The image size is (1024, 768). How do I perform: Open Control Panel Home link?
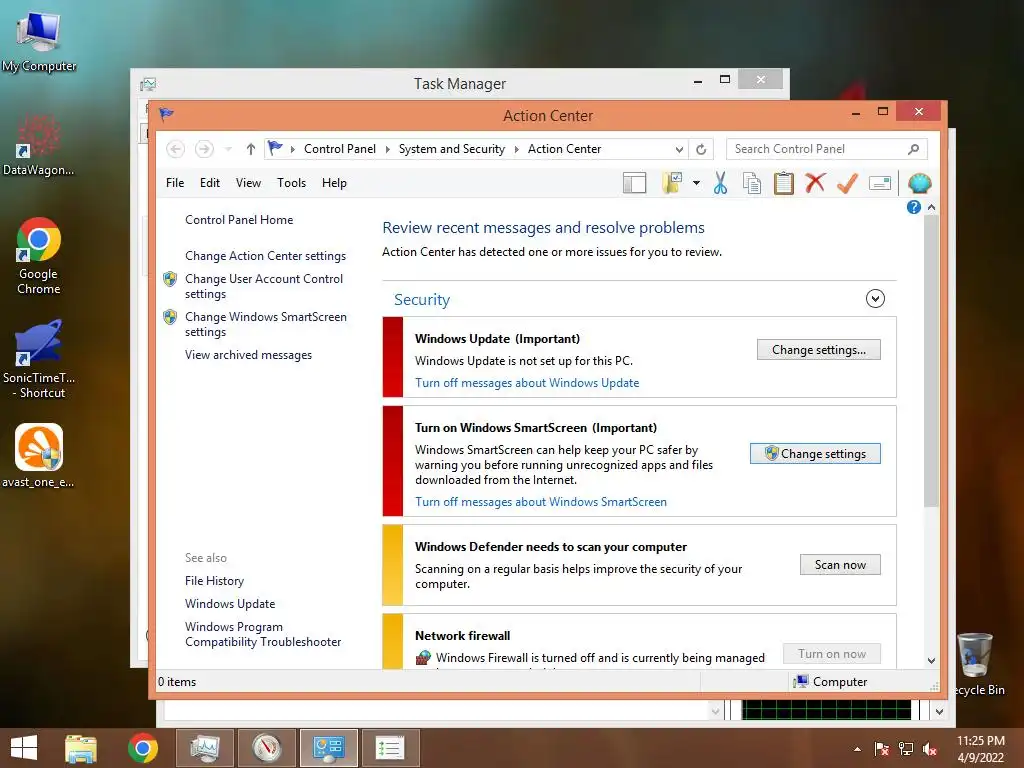[239, 219]
